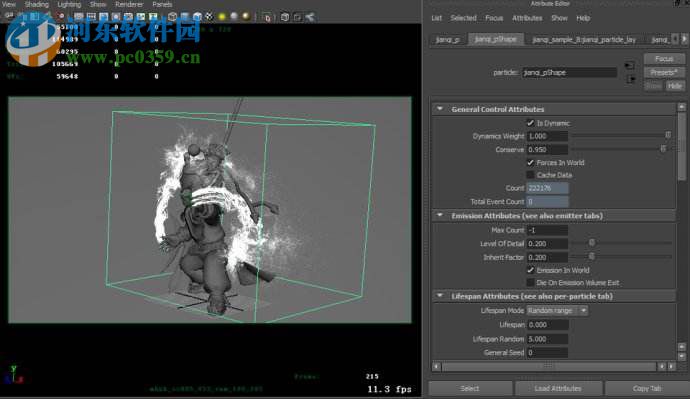Viewport: 690px width, 399px height.
Task: Toggle textured checker display icon
Action: (x=209, y=17)
